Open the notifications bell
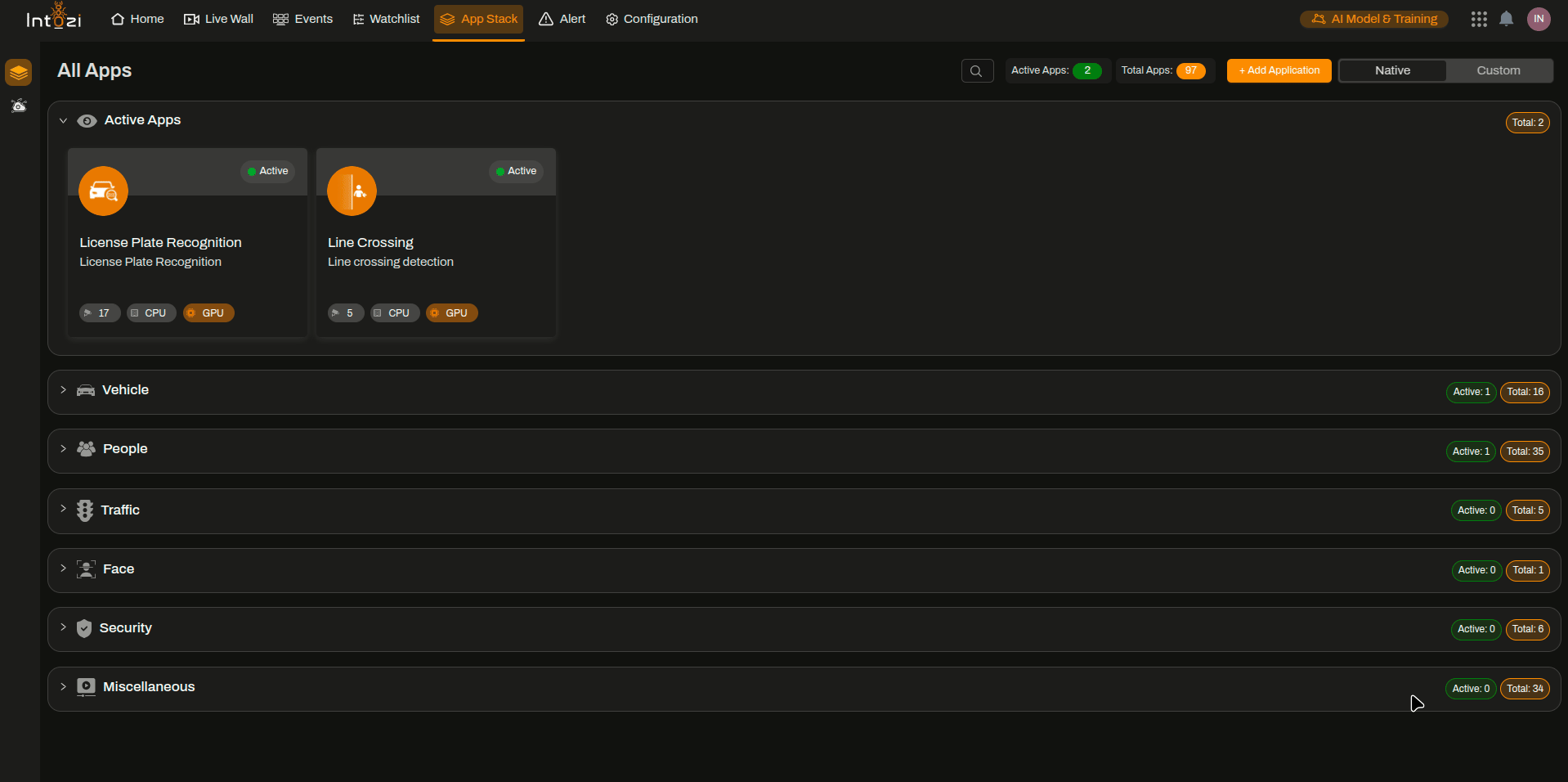The height and width of the screenshot is (782, 1568). tap(1506, 19)
